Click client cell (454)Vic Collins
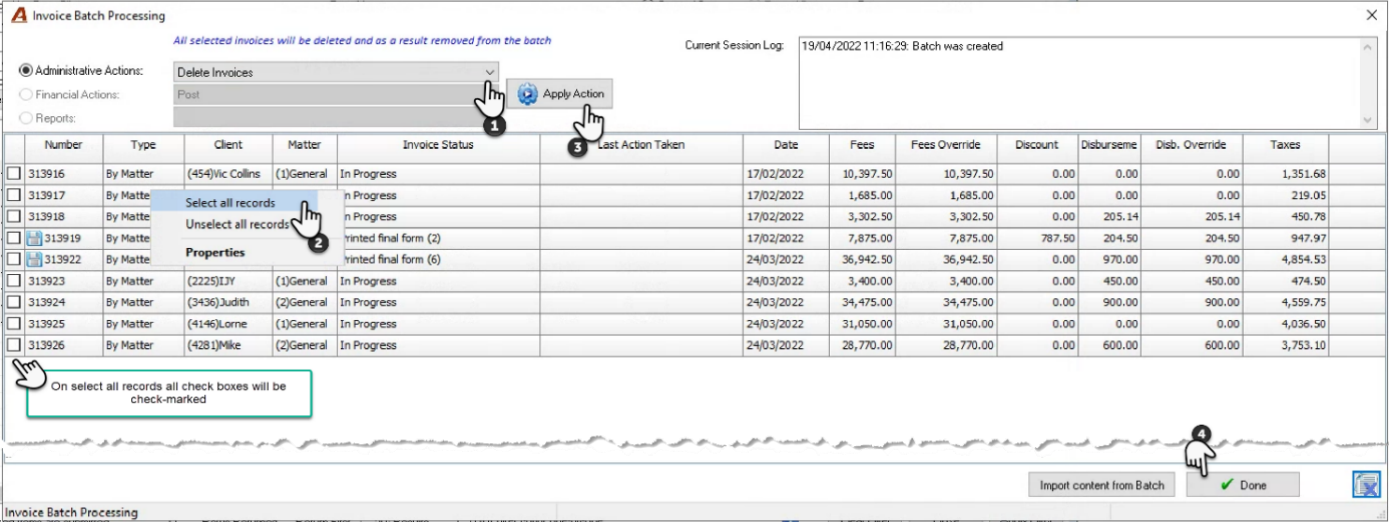This screenshot has width=1389, height=522. point(228,174)
